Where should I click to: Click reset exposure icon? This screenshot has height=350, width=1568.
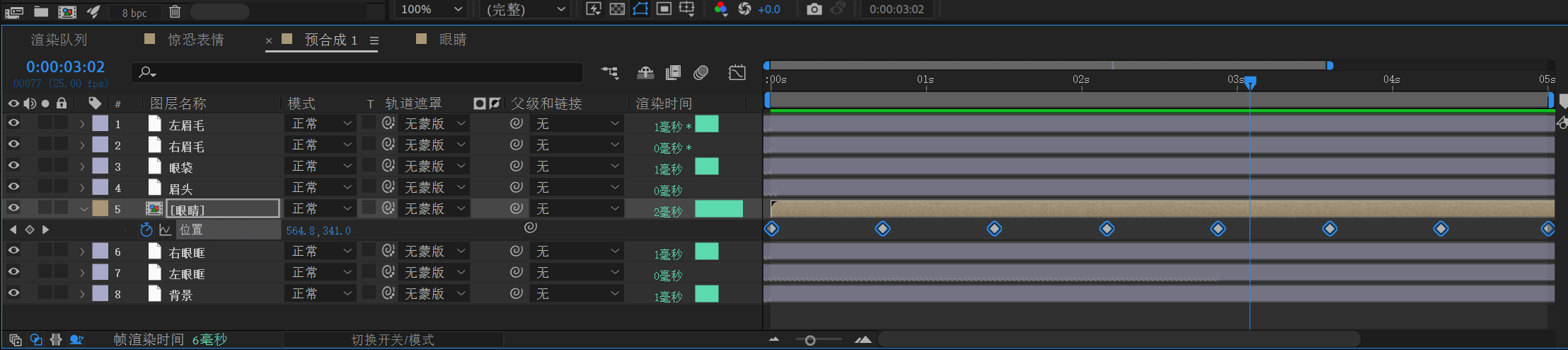coord(744,9)
